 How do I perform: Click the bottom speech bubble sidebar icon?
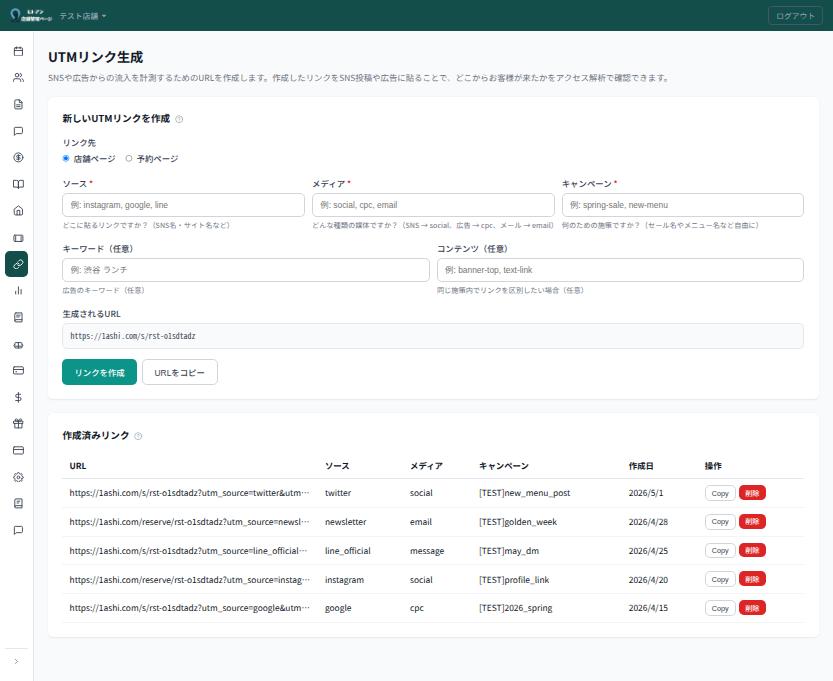tap(18, 530)
